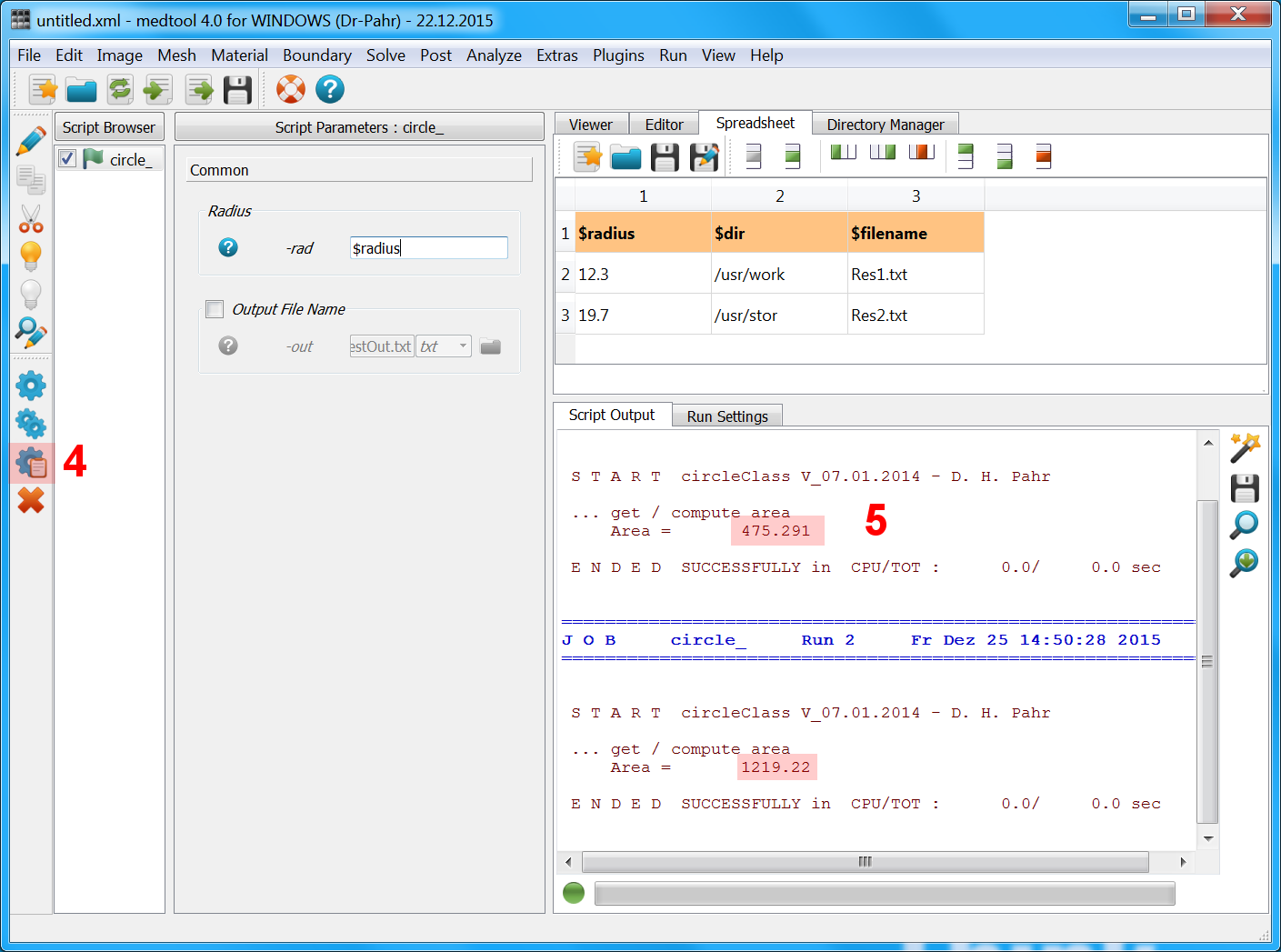This screenshot has width=1281, height=952.
Task: Click the blue help icon next to -rad
Action: [x=228, y=247]
